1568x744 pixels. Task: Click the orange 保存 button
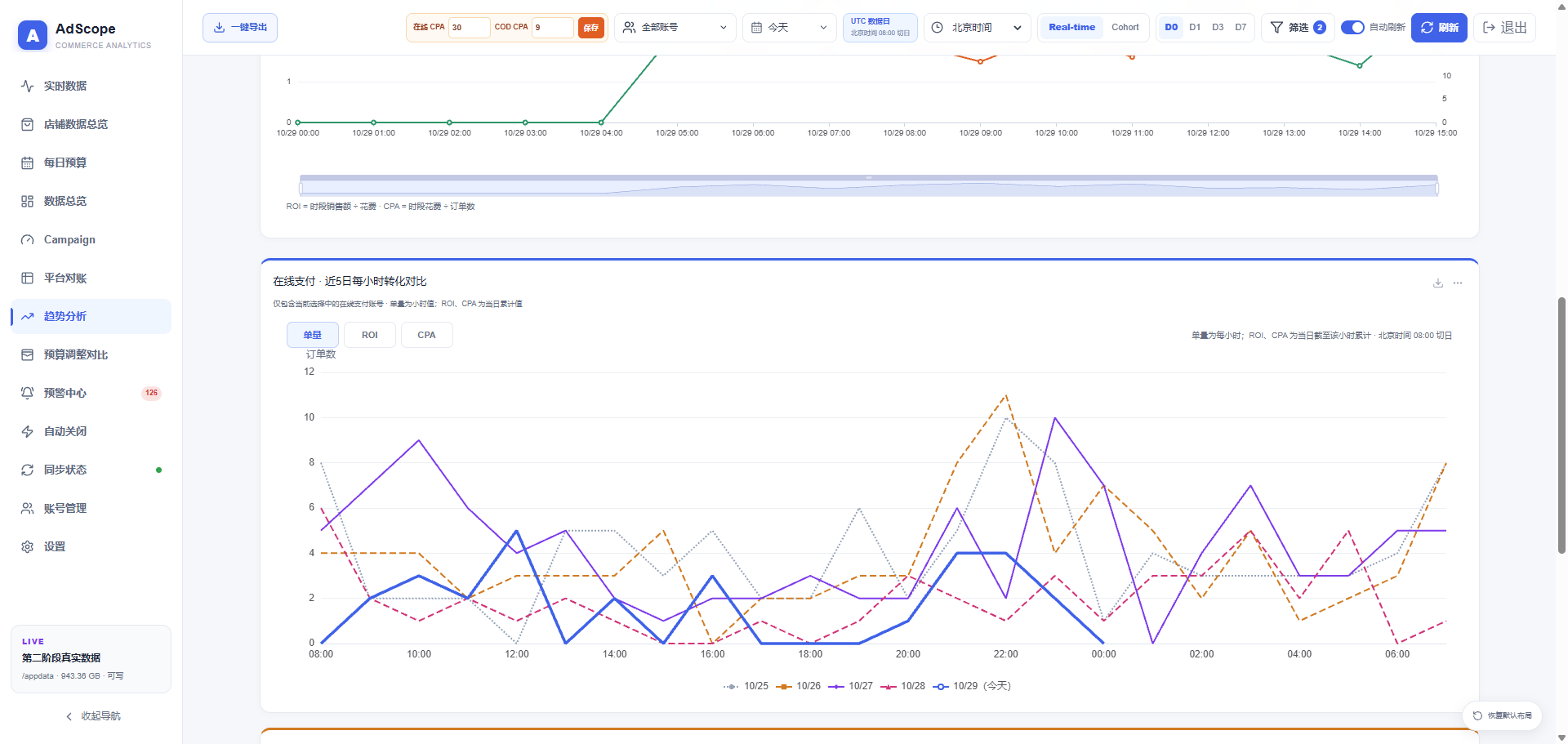[590, 28]
